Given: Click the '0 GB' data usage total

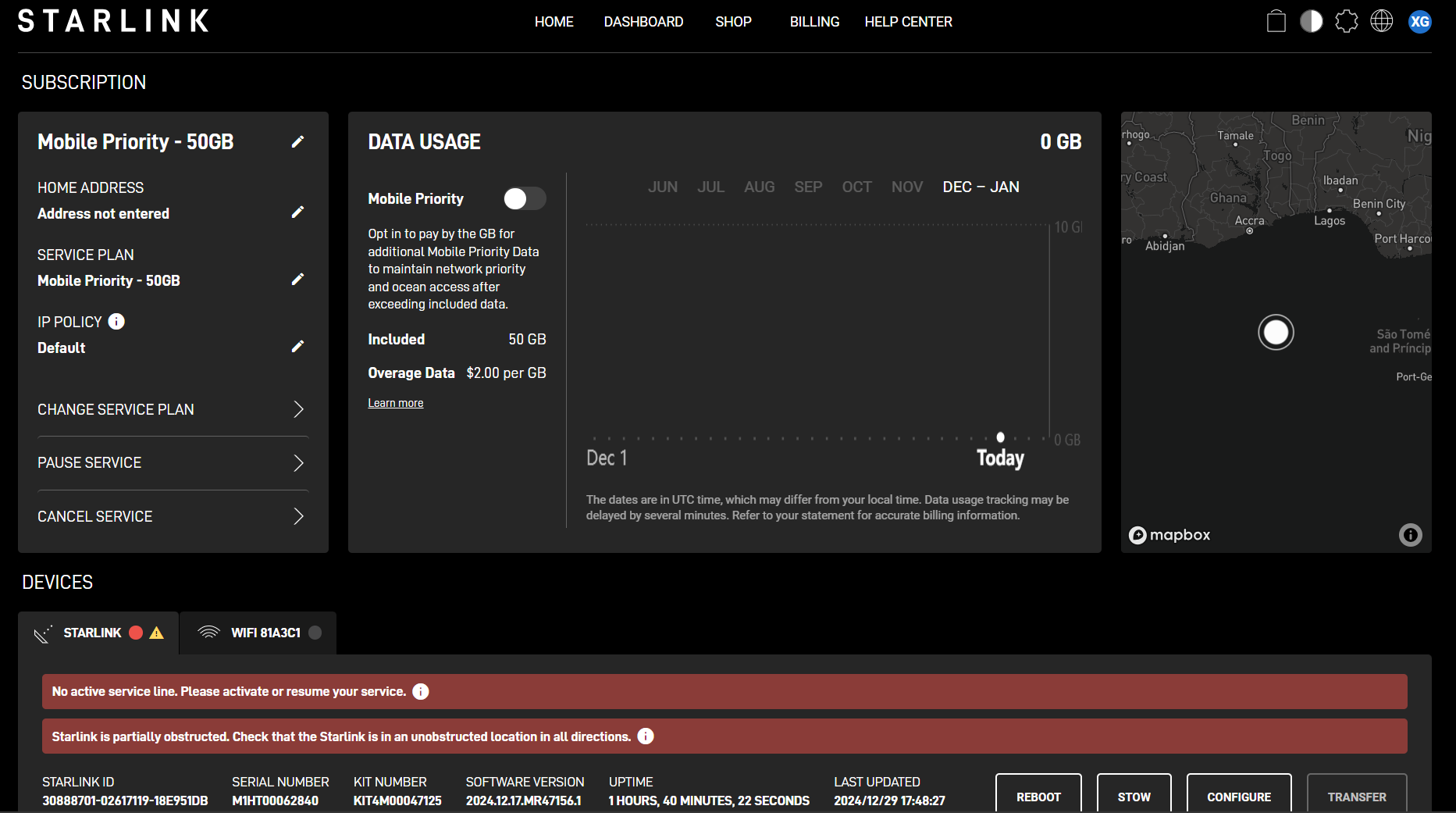Looking at the screenshot, I should (1060, 141).
